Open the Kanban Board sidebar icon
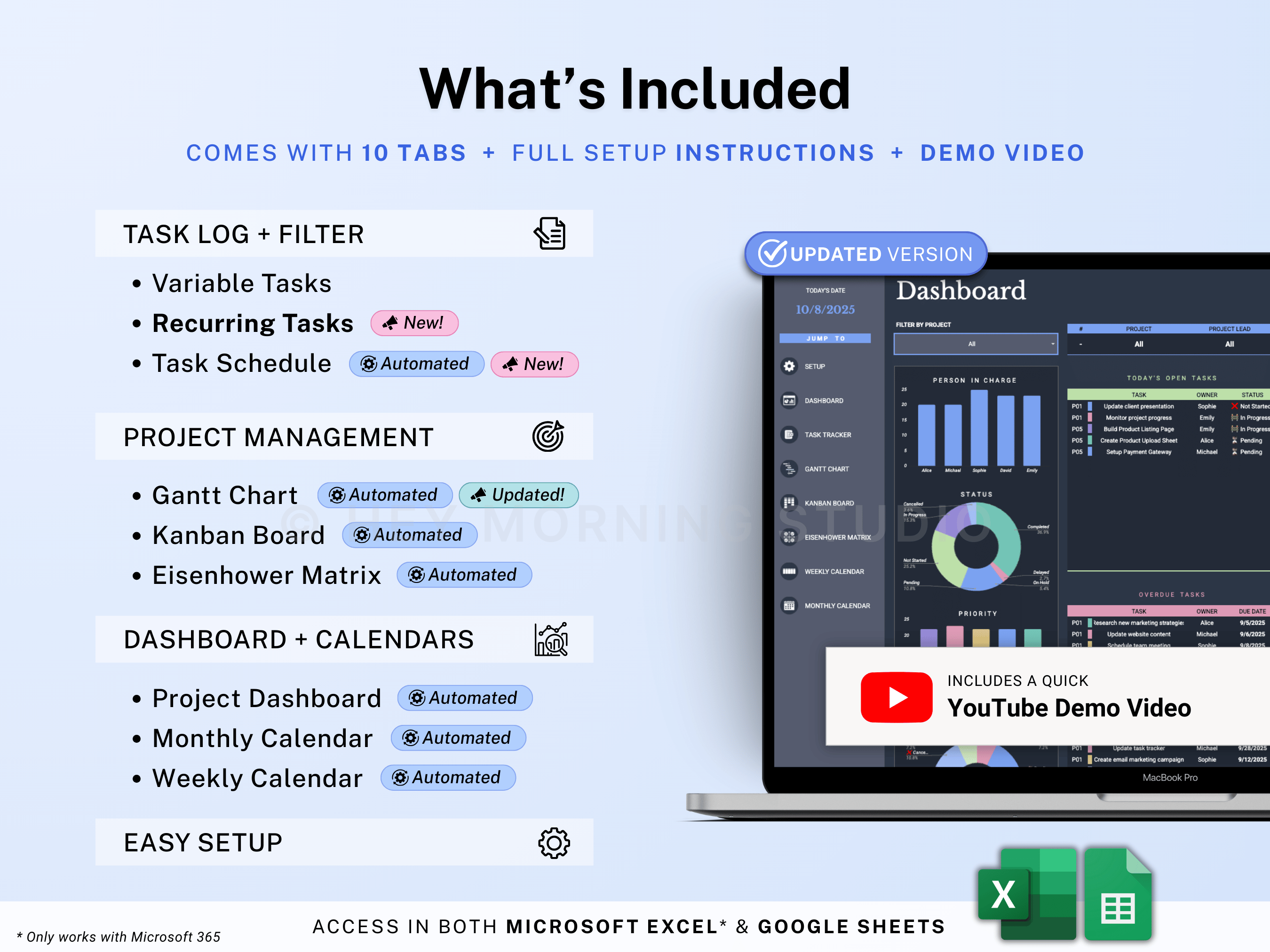This screenshot has width=1270, height=952. pos(790,503)
